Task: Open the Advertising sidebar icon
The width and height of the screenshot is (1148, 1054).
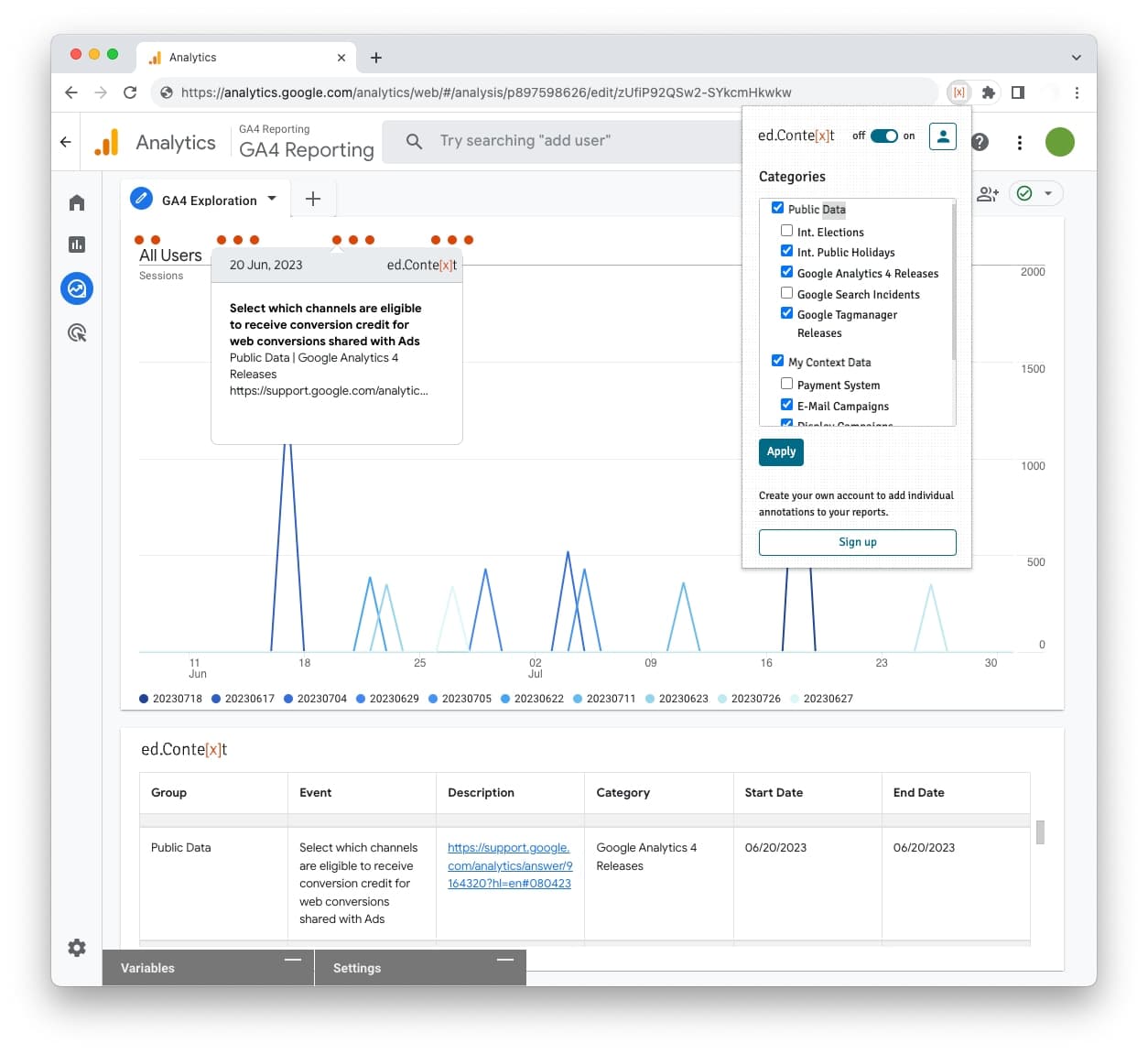Action: (77, 332)
